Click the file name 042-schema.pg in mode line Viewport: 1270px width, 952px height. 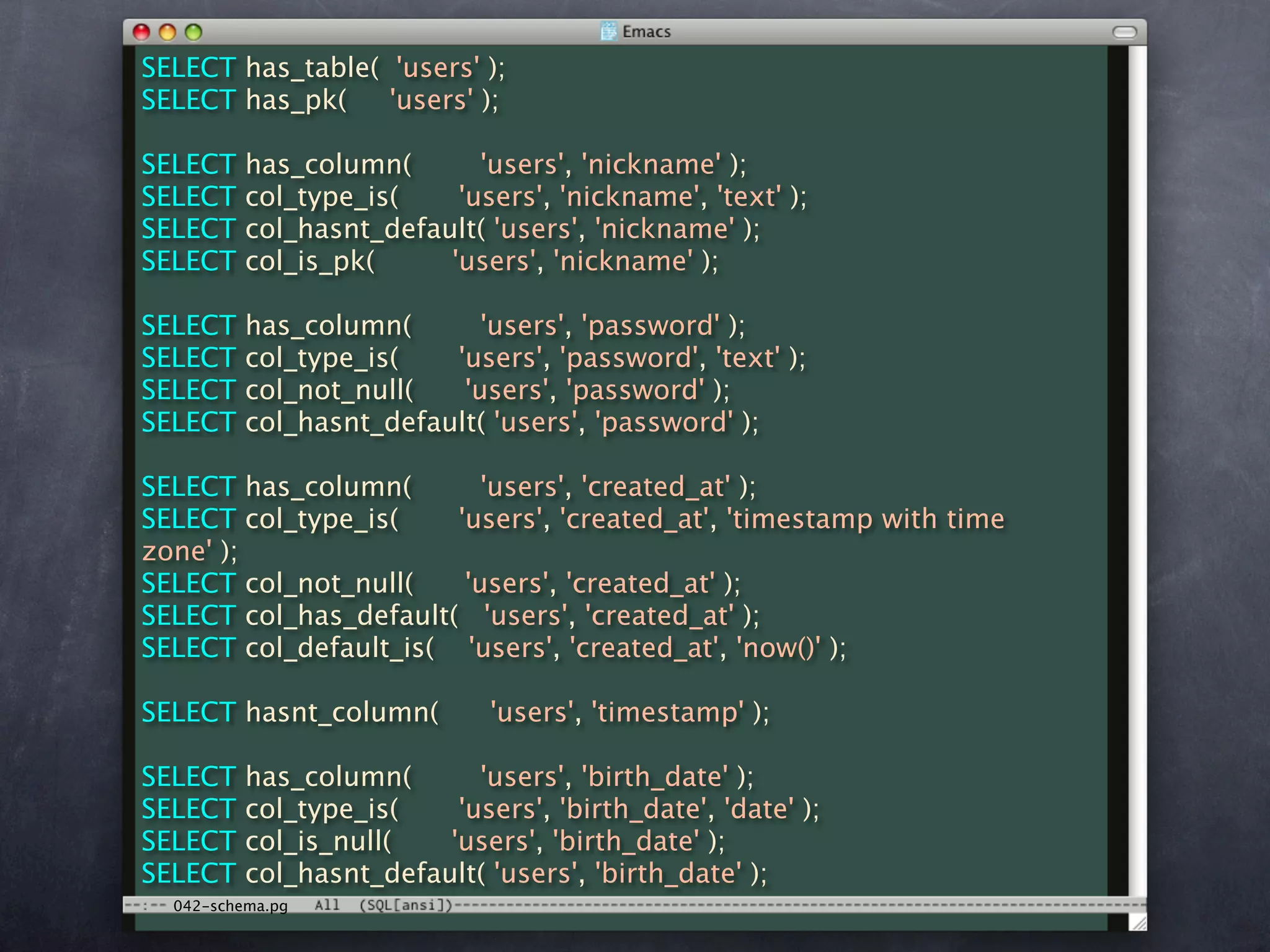(231, 906)
